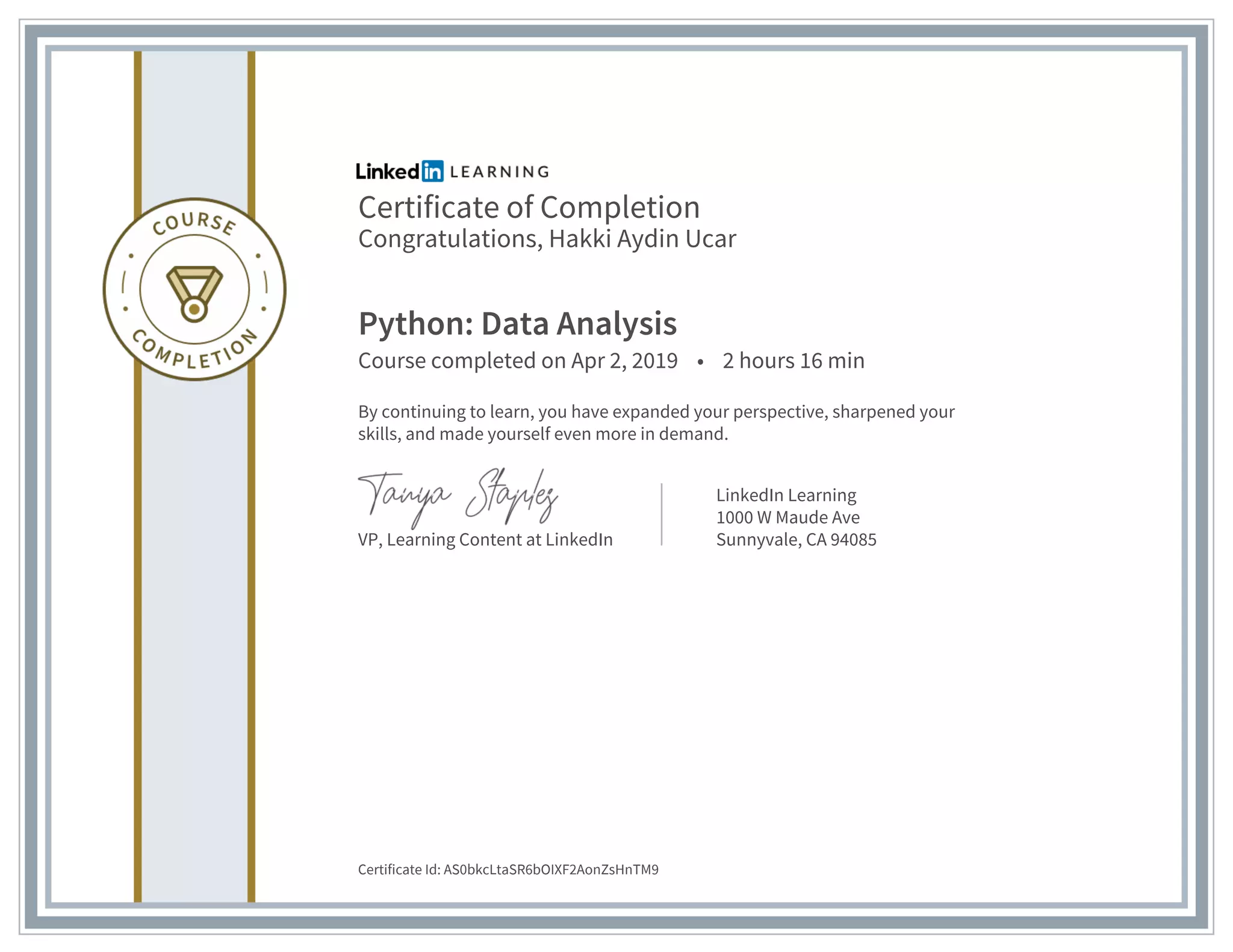Screen dimensions: 1233x952
Task: Click the COURSE text on the seal
Action: 194,223
